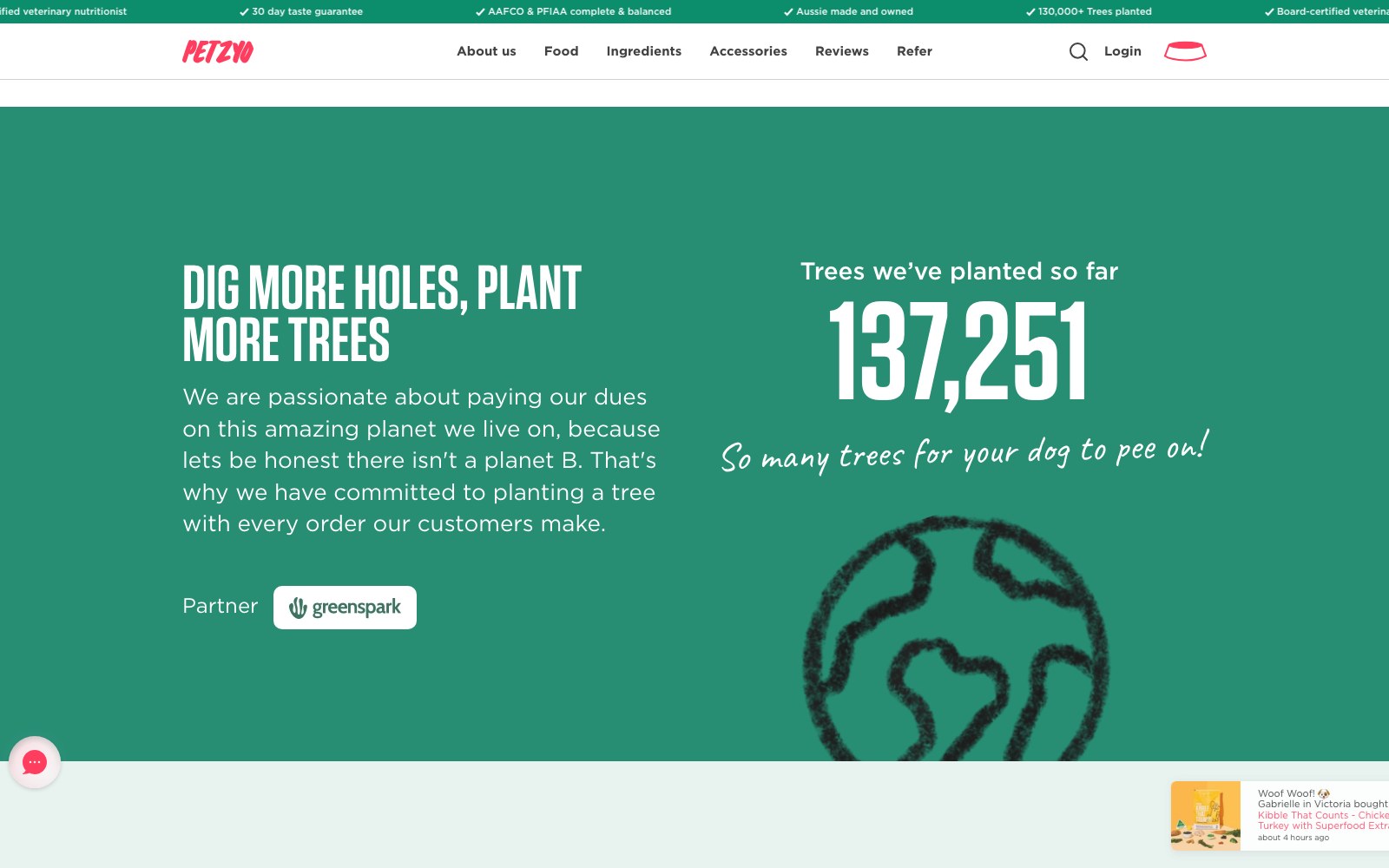Click the So many trees handwritten tagline
1389x868 pixels.
pos(964,452)
